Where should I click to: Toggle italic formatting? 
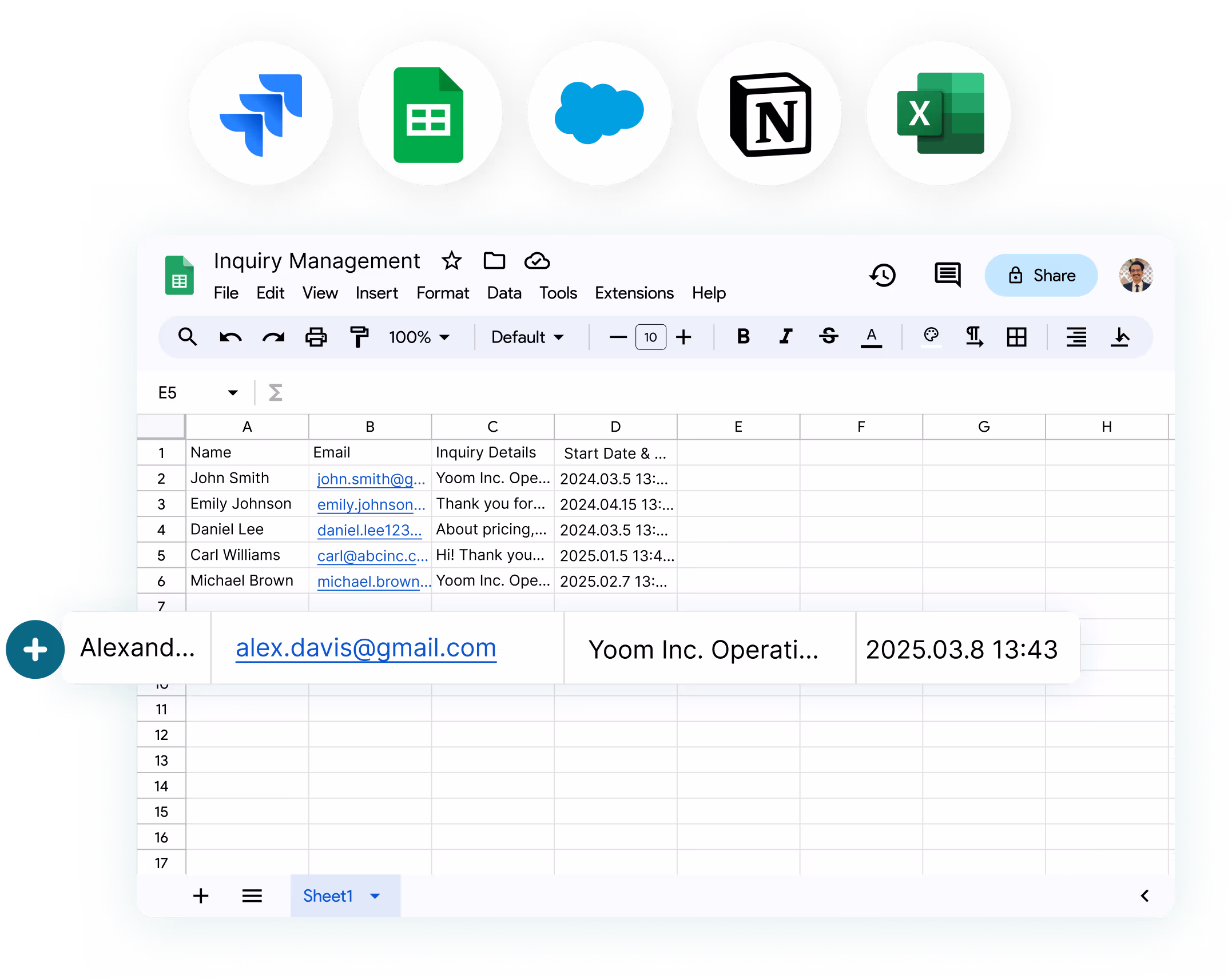point(786,336)
